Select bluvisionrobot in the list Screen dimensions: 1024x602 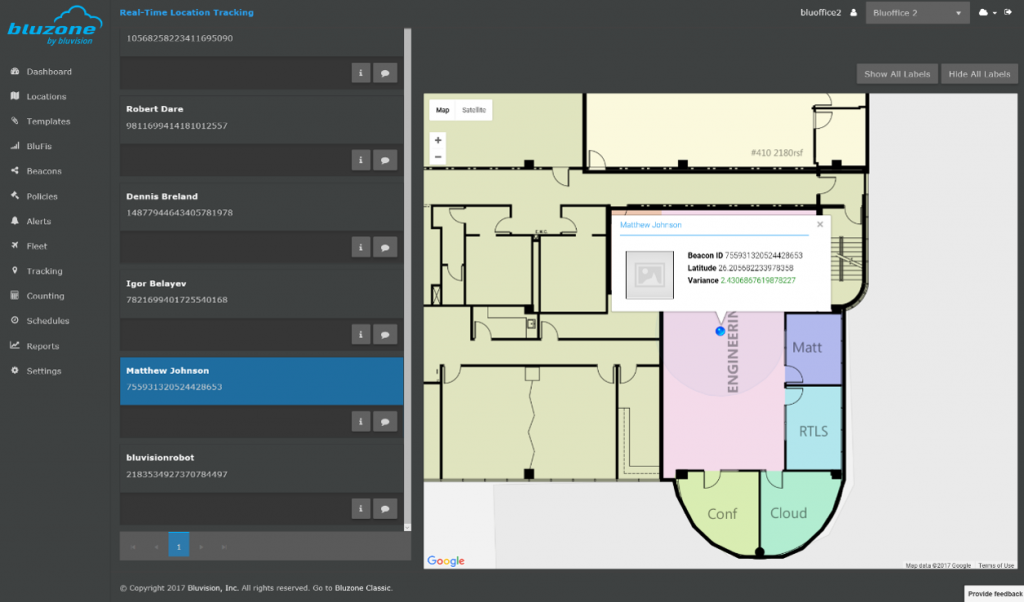pyautogui.click(x=261, y=468)
